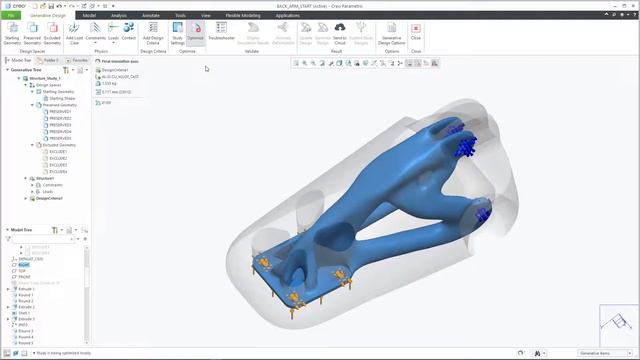Image resolution: width=640 pixels, height=360 pixels.
Task: Click Refit icon in graphics toolbar
Action: [x=296, y=63]
